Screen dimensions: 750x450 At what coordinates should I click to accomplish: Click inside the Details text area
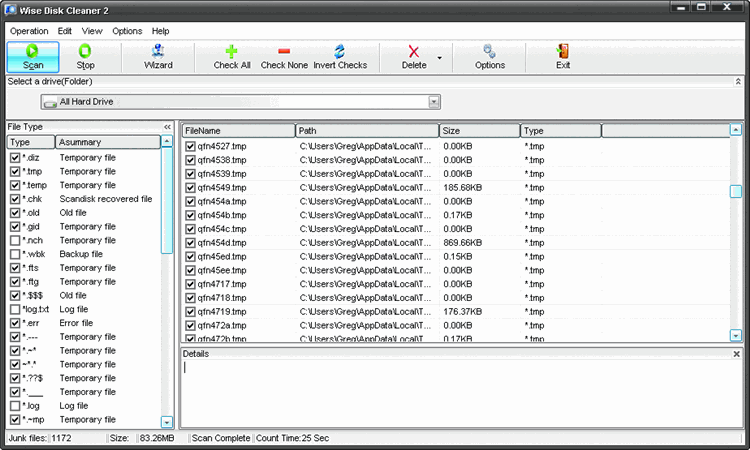pos(461,393)
